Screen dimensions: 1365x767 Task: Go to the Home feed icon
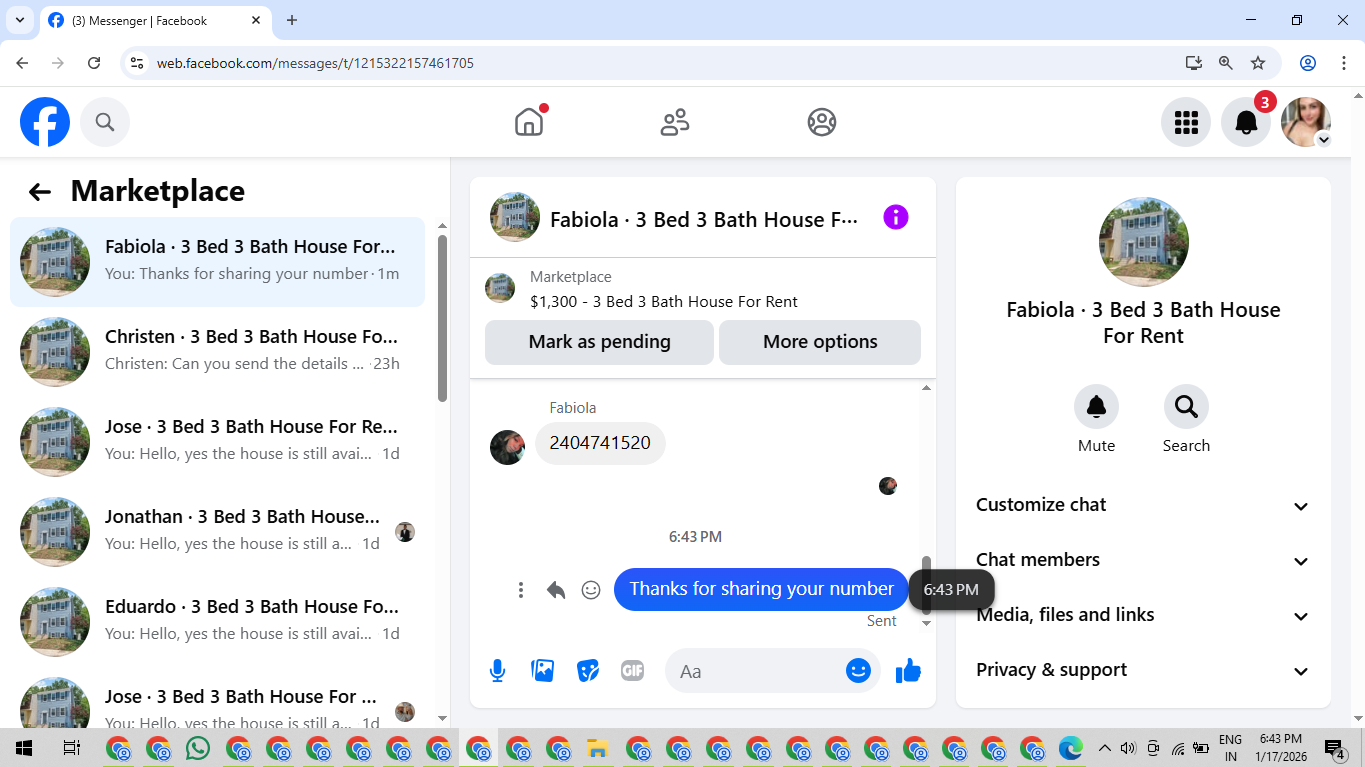pyautogui.click(x=529, y=122)
